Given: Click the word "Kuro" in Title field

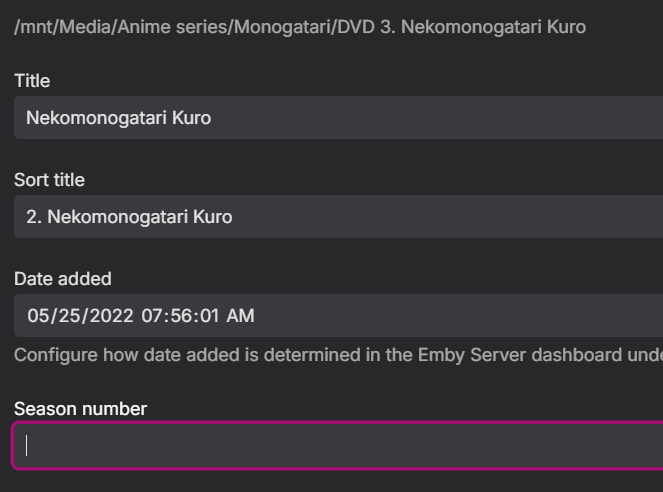Looking at the screenshot, I should [x=192, y=118].
